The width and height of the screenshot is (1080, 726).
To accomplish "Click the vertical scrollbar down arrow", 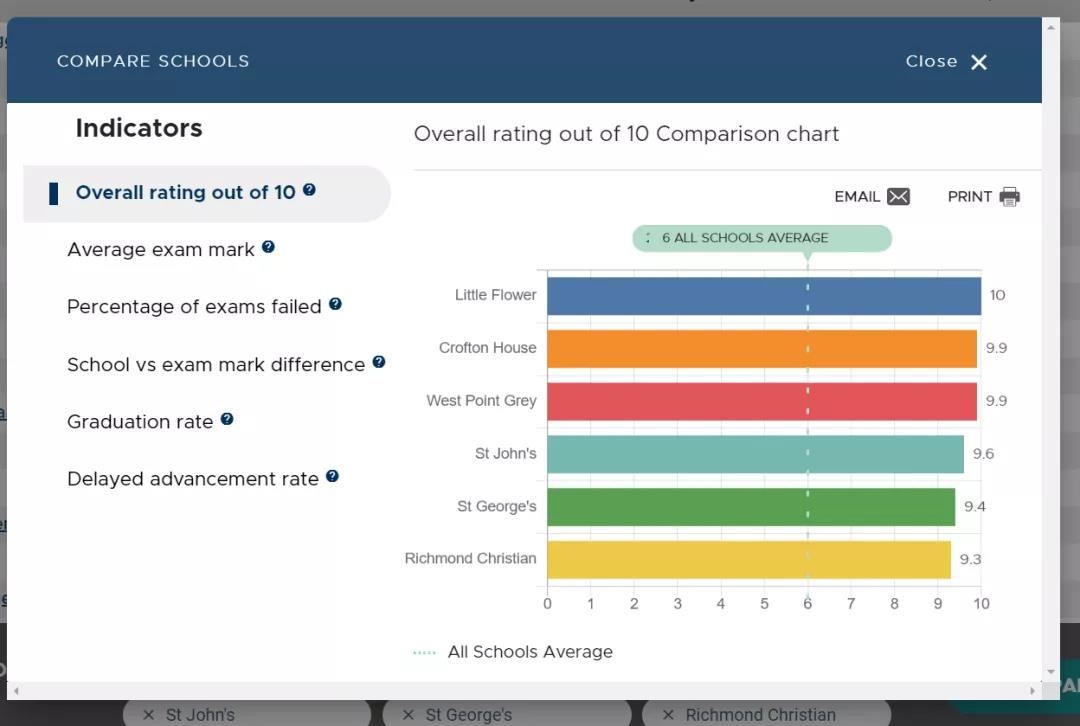I will (1050, 672).
